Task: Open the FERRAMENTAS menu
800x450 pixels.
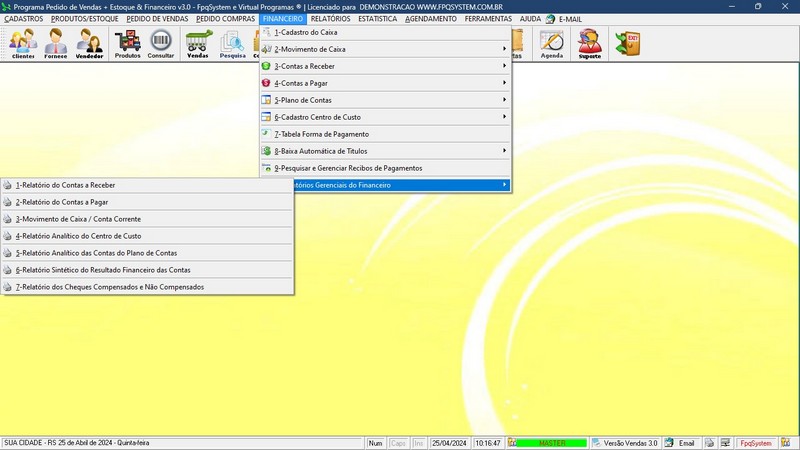Action: pos(488,19)
